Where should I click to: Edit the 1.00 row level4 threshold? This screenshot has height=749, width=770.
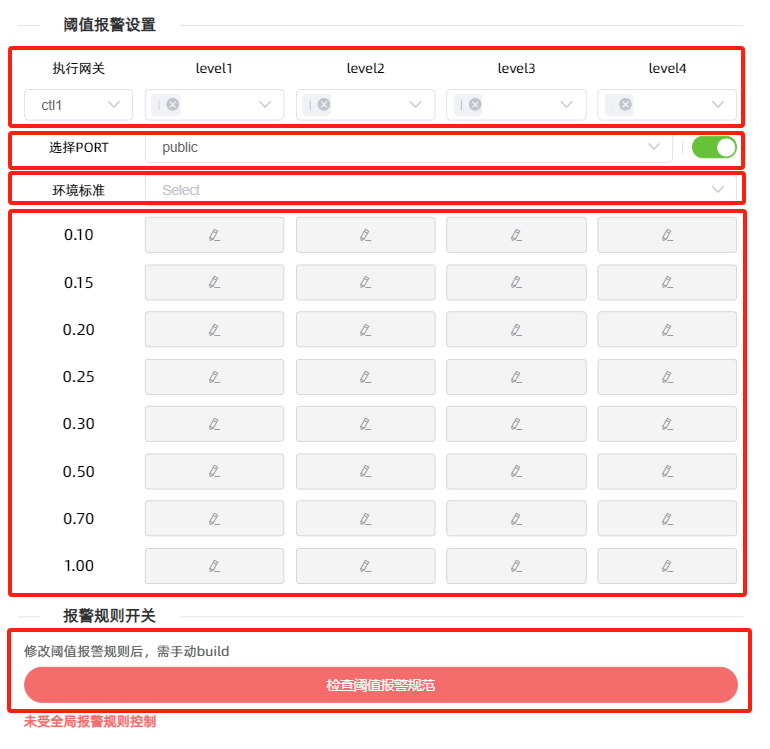(x=667, y=566)
